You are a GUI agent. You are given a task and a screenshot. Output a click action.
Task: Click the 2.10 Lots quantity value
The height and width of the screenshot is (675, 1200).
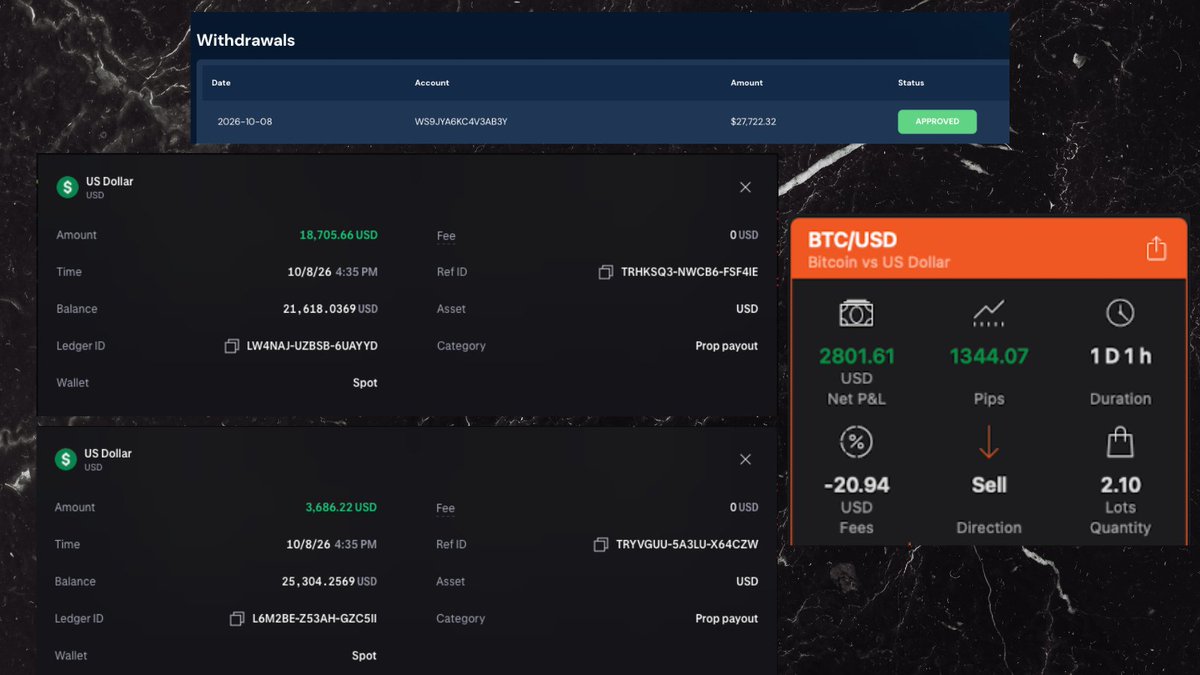1120,485
